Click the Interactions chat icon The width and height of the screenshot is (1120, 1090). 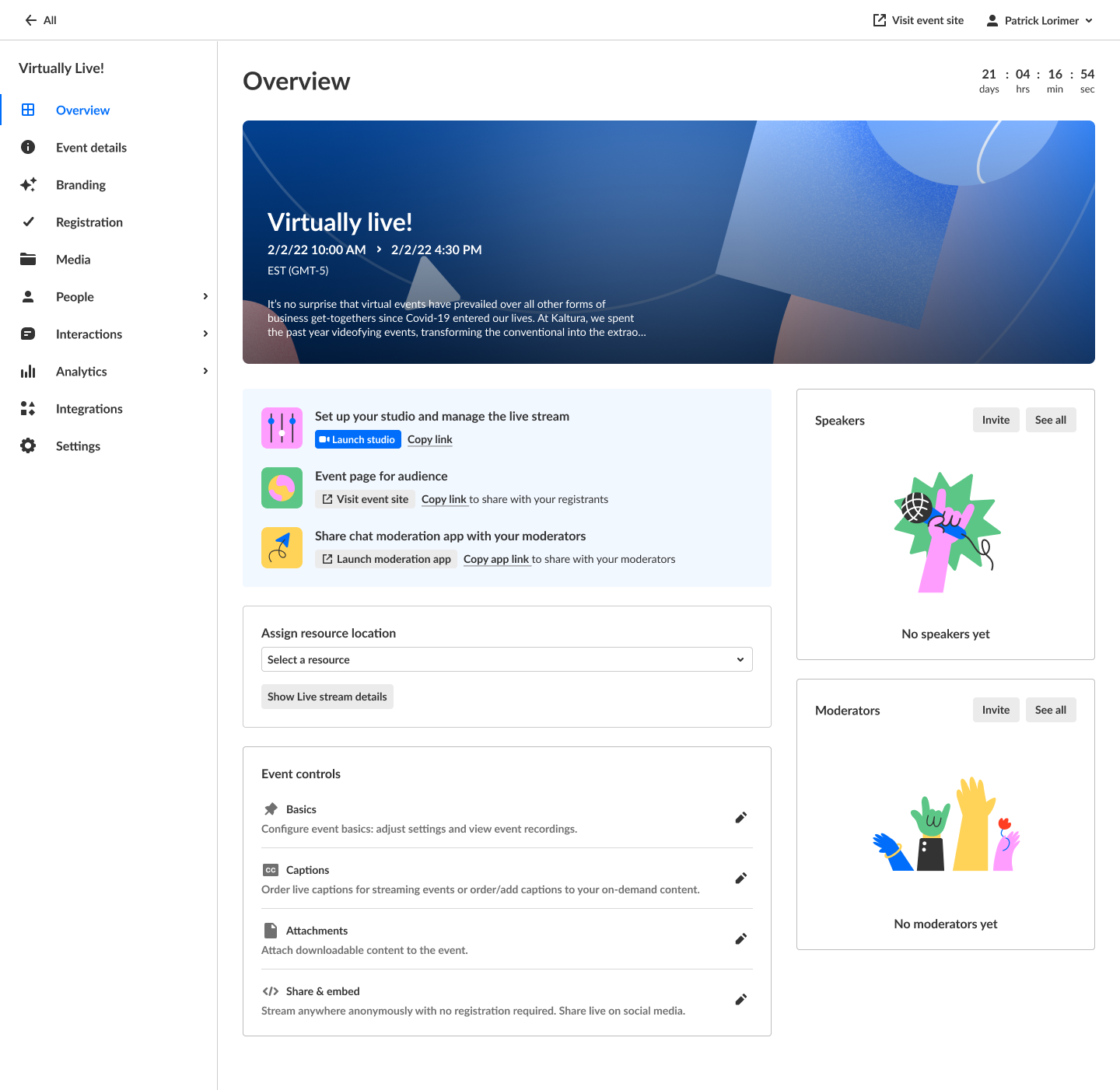[28, 334]
